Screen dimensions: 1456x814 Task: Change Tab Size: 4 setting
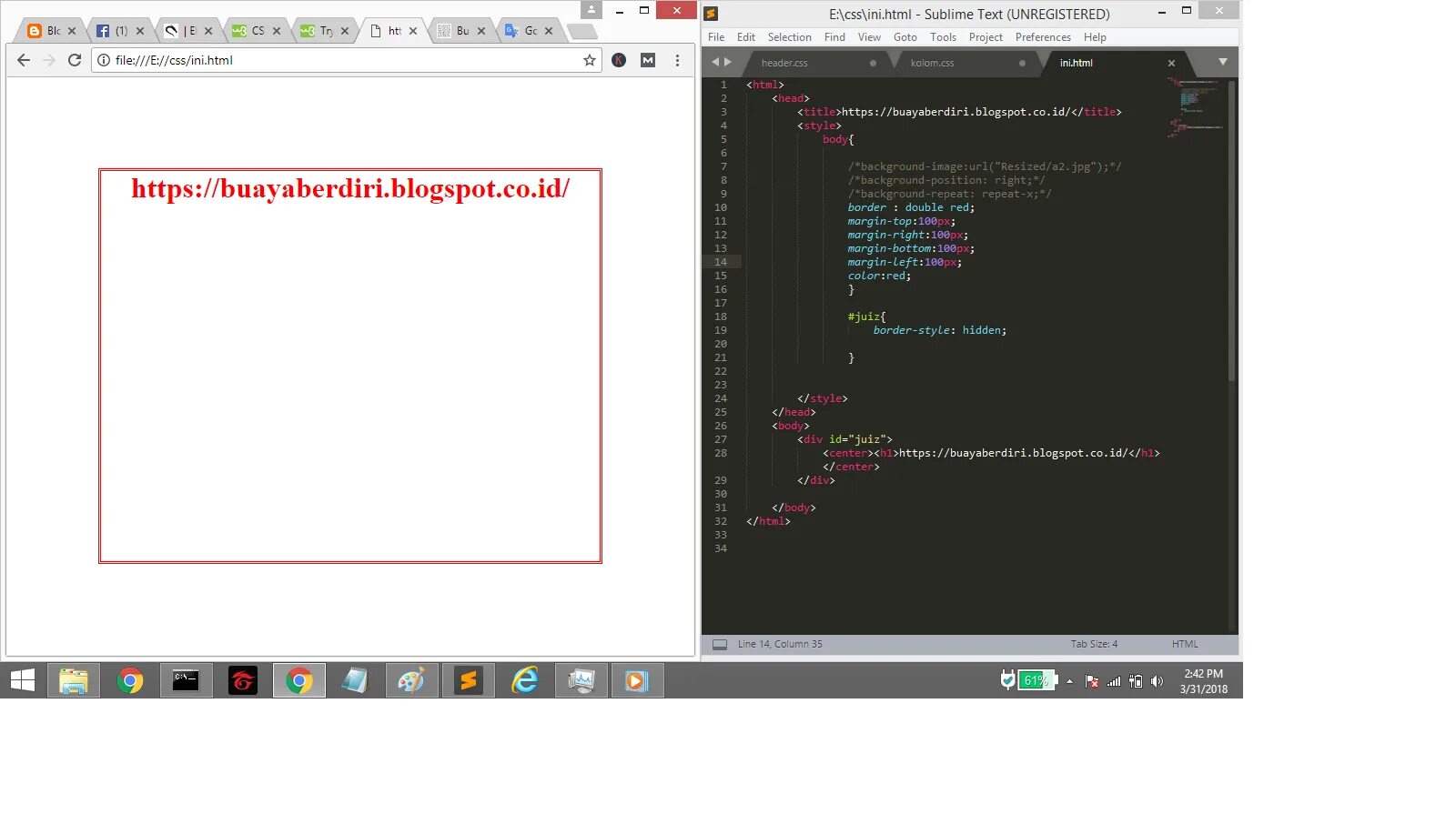click(1094, 644)
